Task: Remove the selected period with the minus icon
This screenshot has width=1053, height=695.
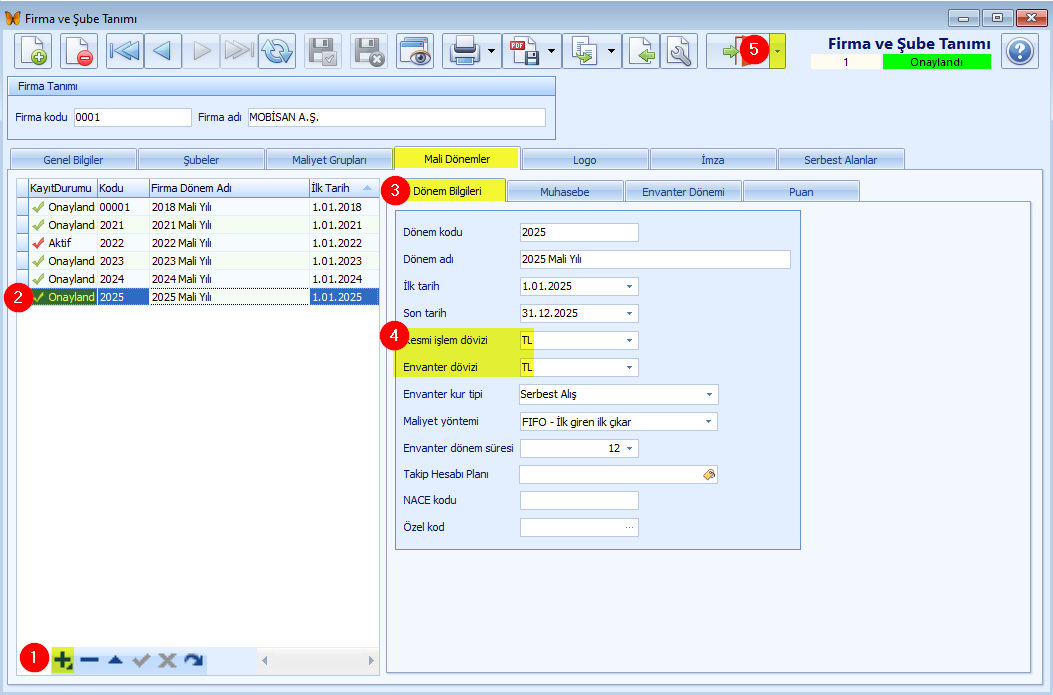Action: [x=89, y=660]
